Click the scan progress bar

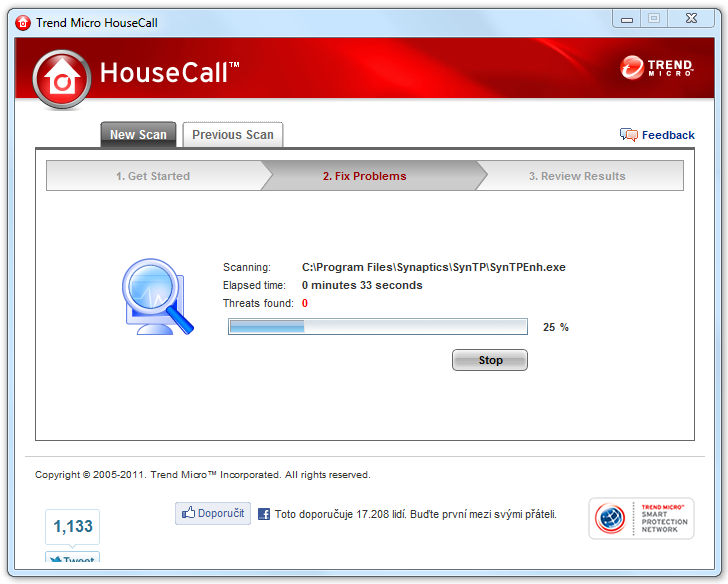pyautogui.click(x=378, y=327)
